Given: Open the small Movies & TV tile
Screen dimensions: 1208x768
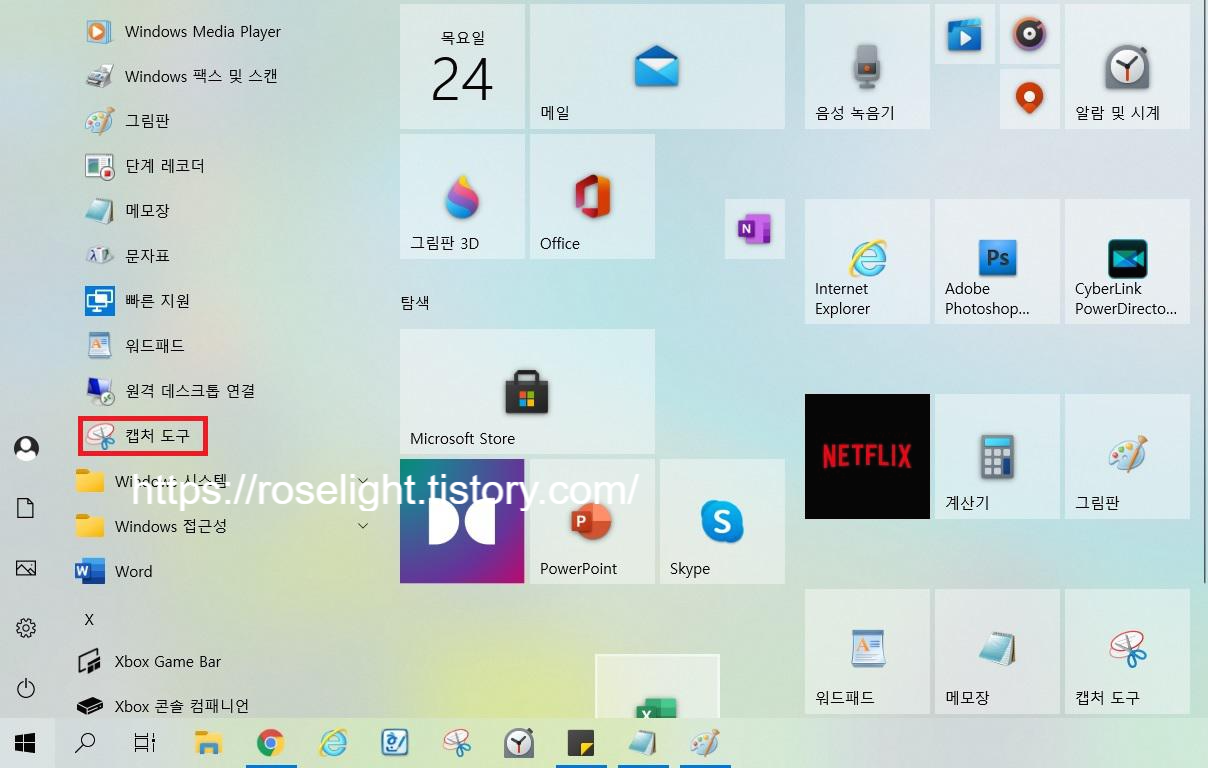Looking at the screenshot, I should tap(964, 34).
